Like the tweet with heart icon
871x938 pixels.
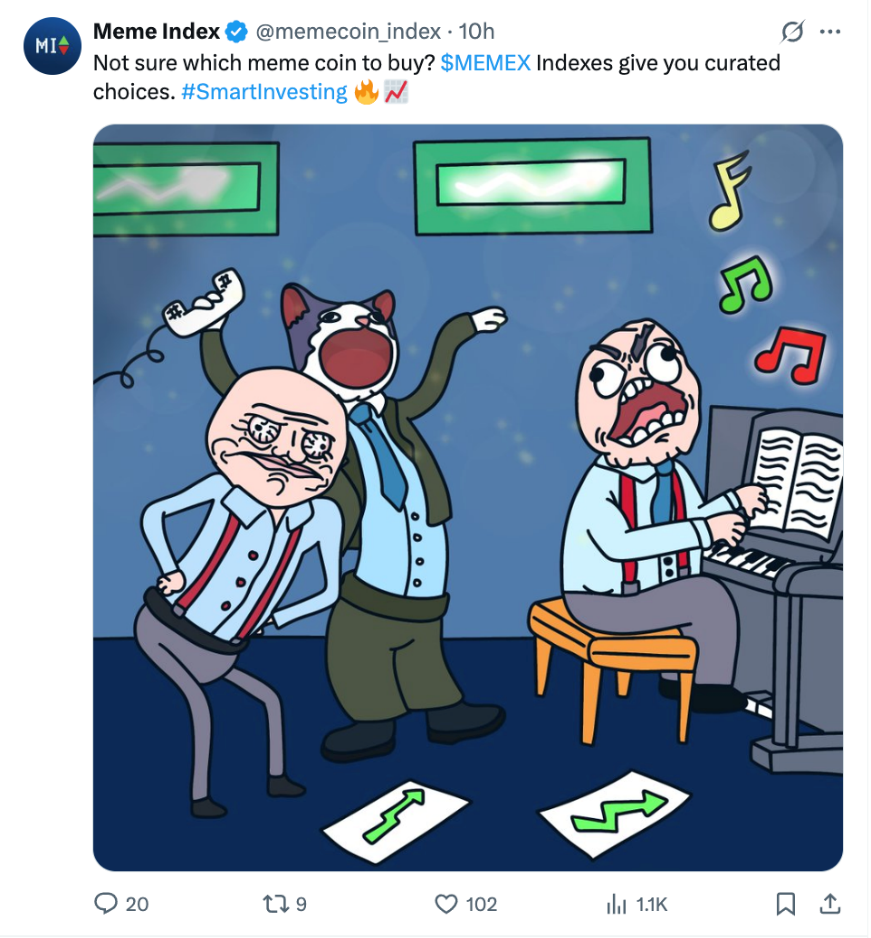tap(446, 904)
